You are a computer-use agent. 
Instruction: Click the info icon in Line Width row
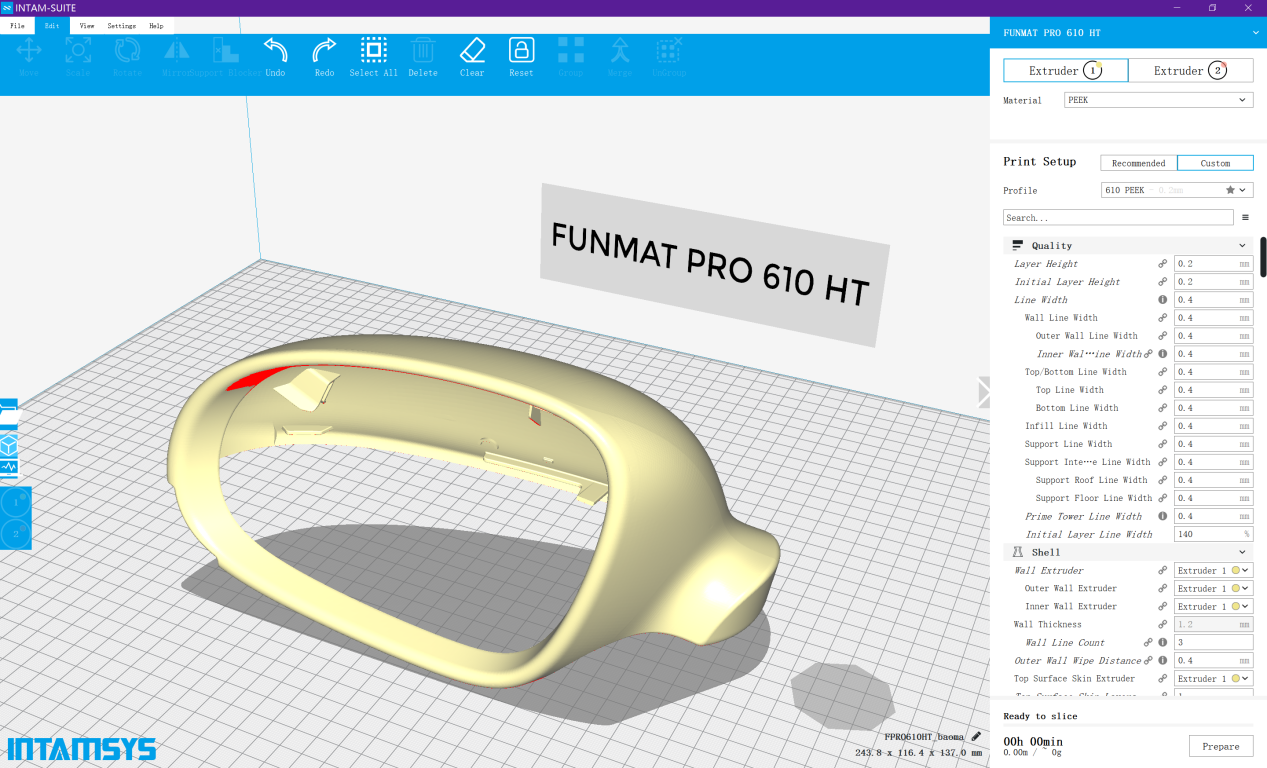tap(1162, 300)
